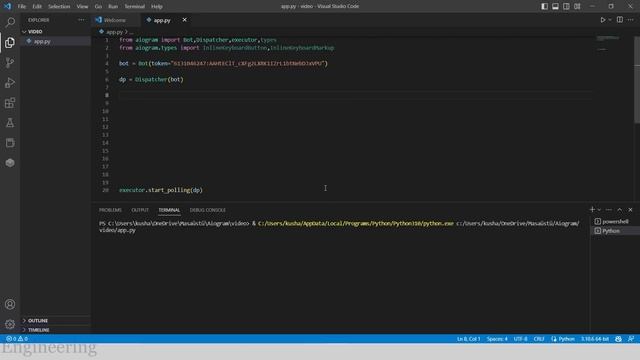Image resolution: width=640 pixels, height=360 pixels.
Task: Open the Testing flask view
Action: [10, 122]
